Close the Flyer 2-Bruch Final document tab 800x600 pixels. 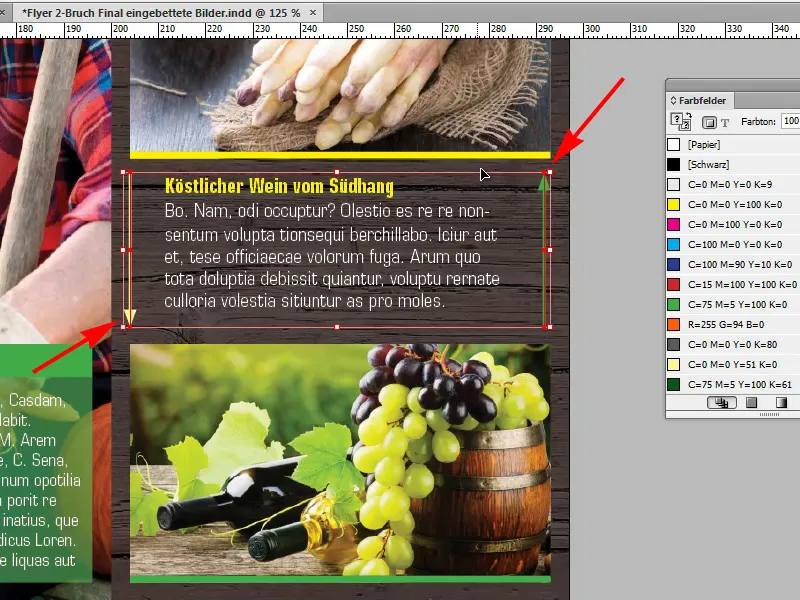click(313, 12)
